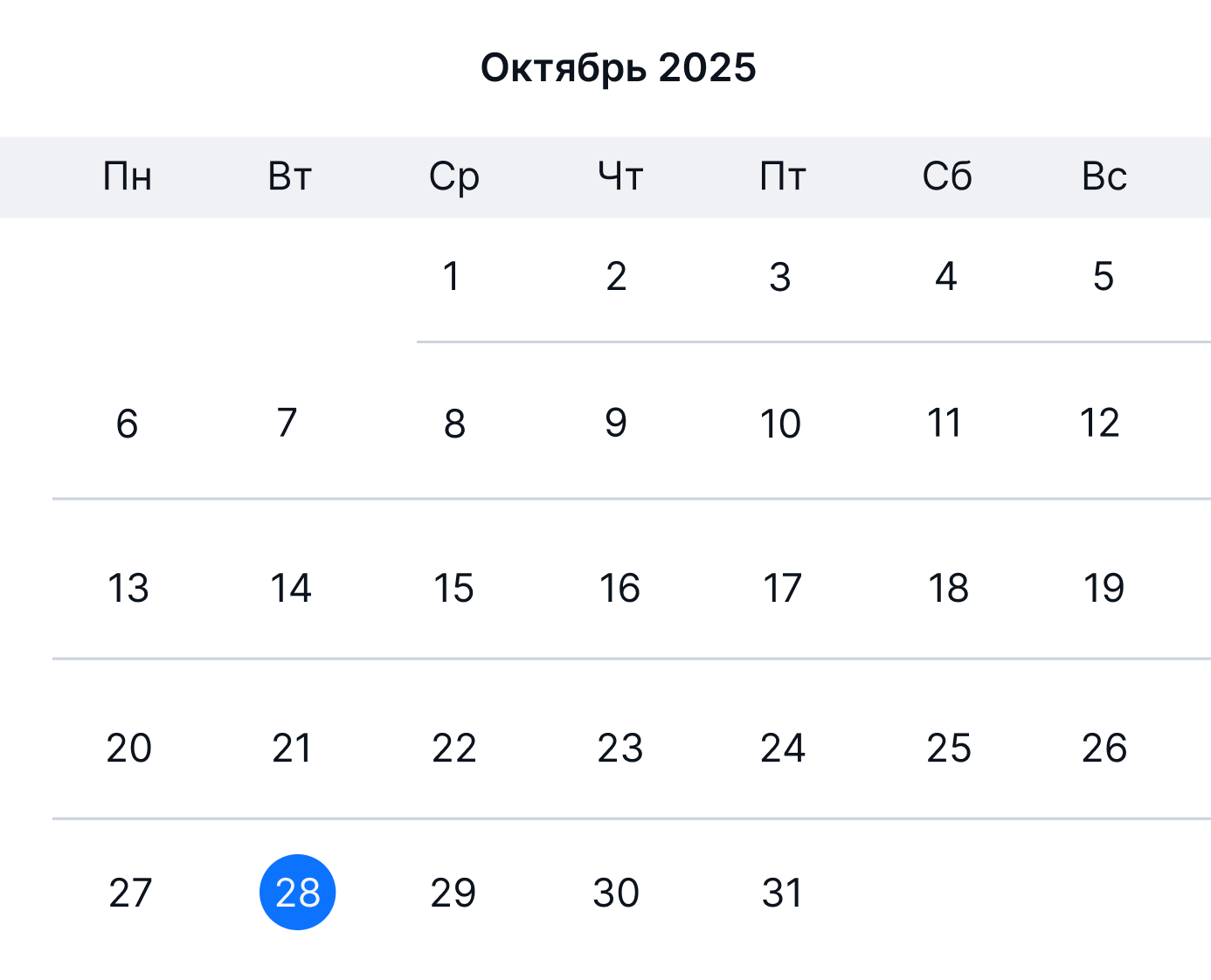Click the Сб weekday header
The image size is (1211, 980).
click(x=947, y=177)
